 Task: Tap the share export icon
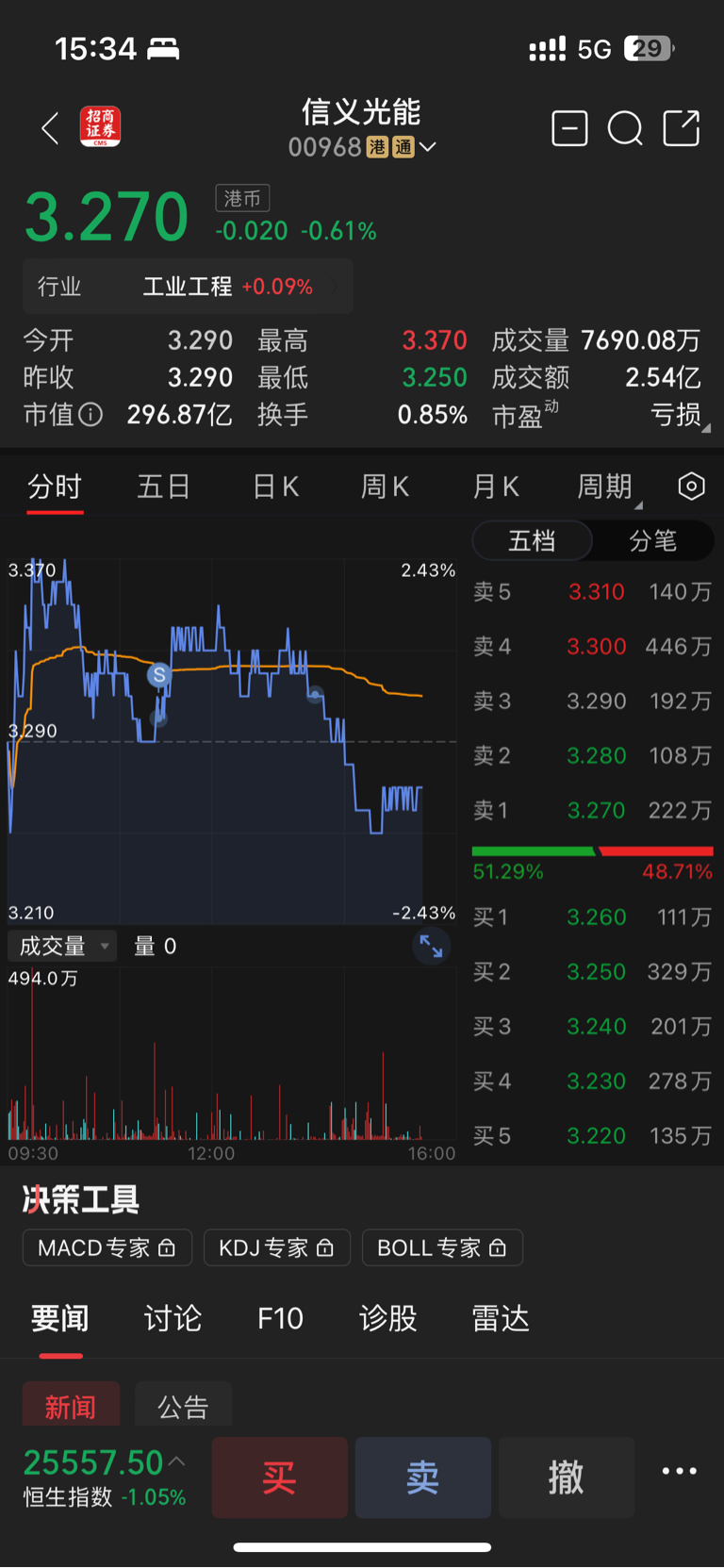682,127
